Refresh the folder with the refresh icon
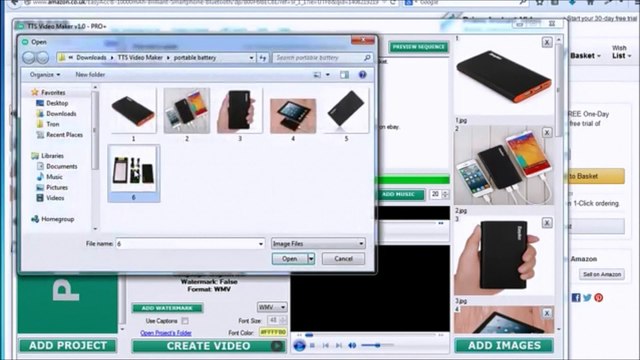 click(x=263, y=58)
